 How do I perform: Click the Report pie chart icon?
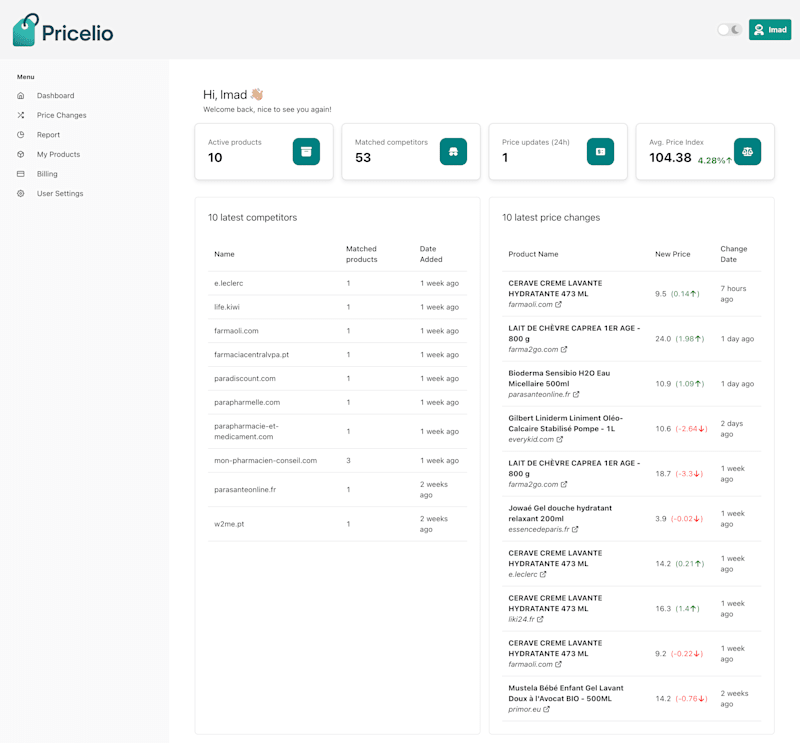[x=20, y=135]
